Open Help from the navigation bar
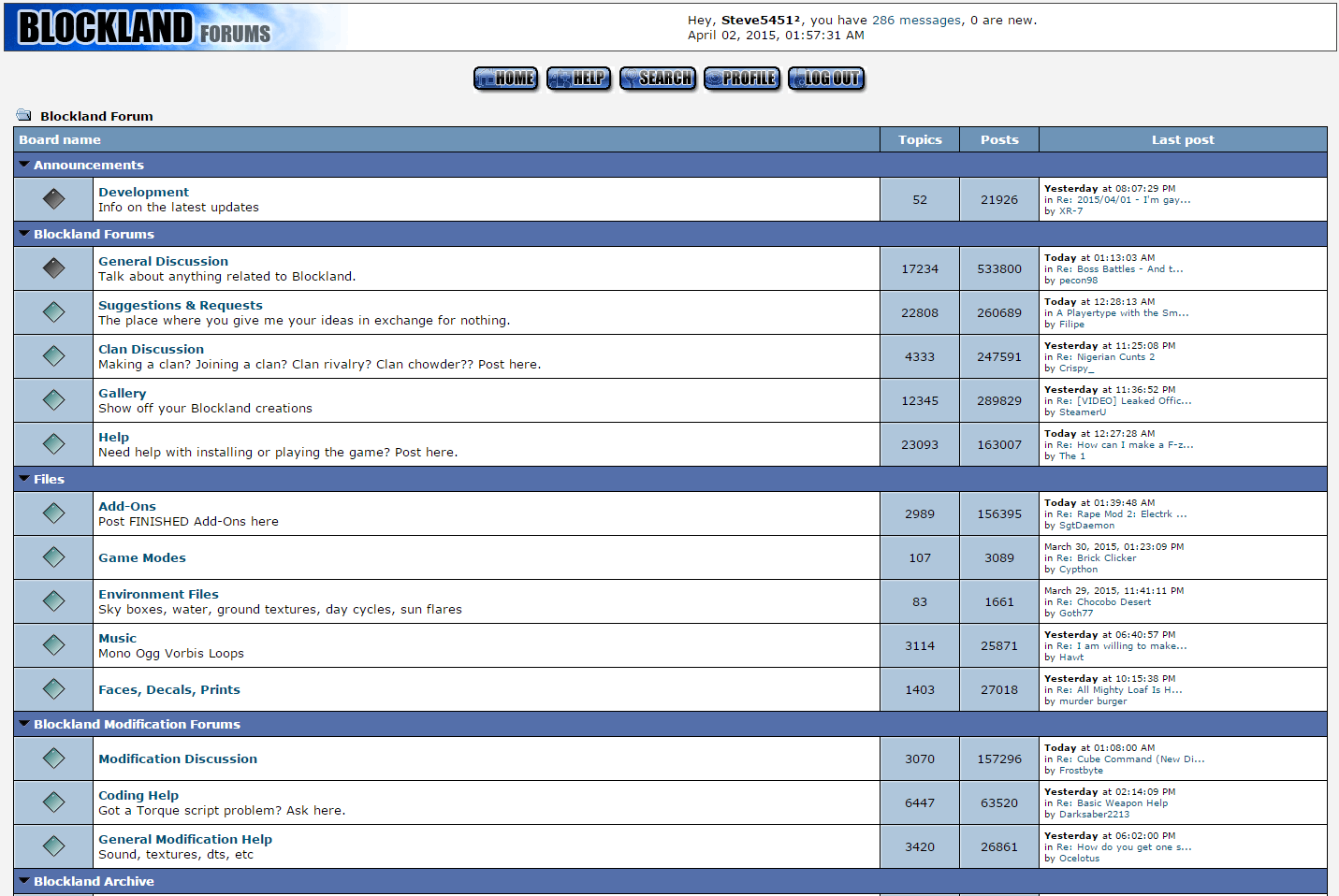 point(578,79)
